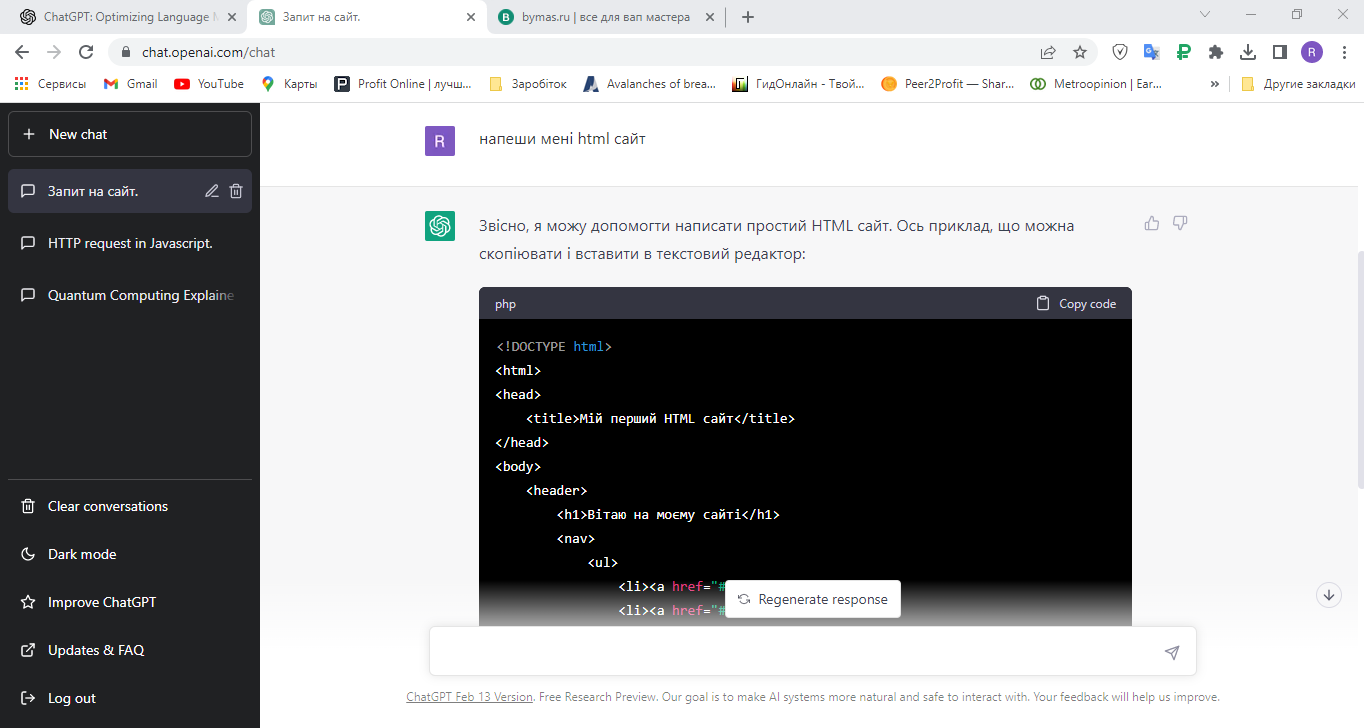Click the Regenerate response button

(813, 599)
